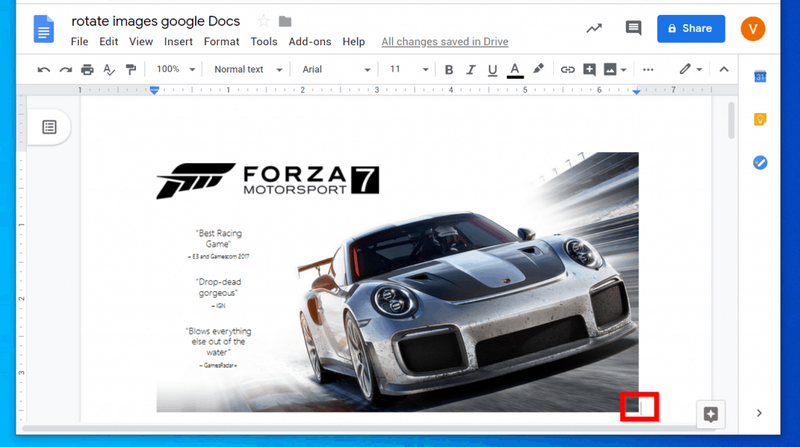Open the font size 11 dropdown

(408, 69)
